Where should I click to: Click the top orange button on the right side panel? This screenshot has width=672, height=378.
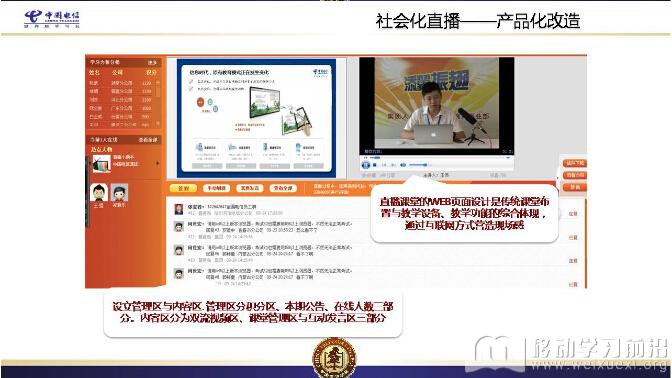pos(575,163)
